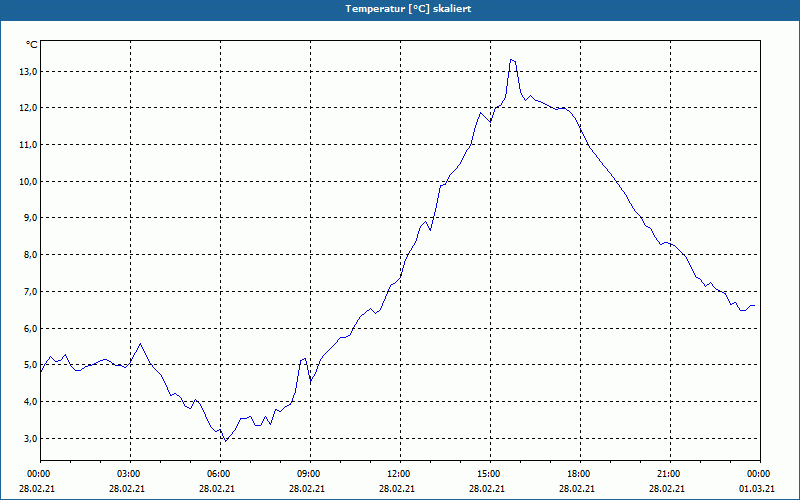Click the 03:00 time label

pyautogui.click(x=130, y=474)
